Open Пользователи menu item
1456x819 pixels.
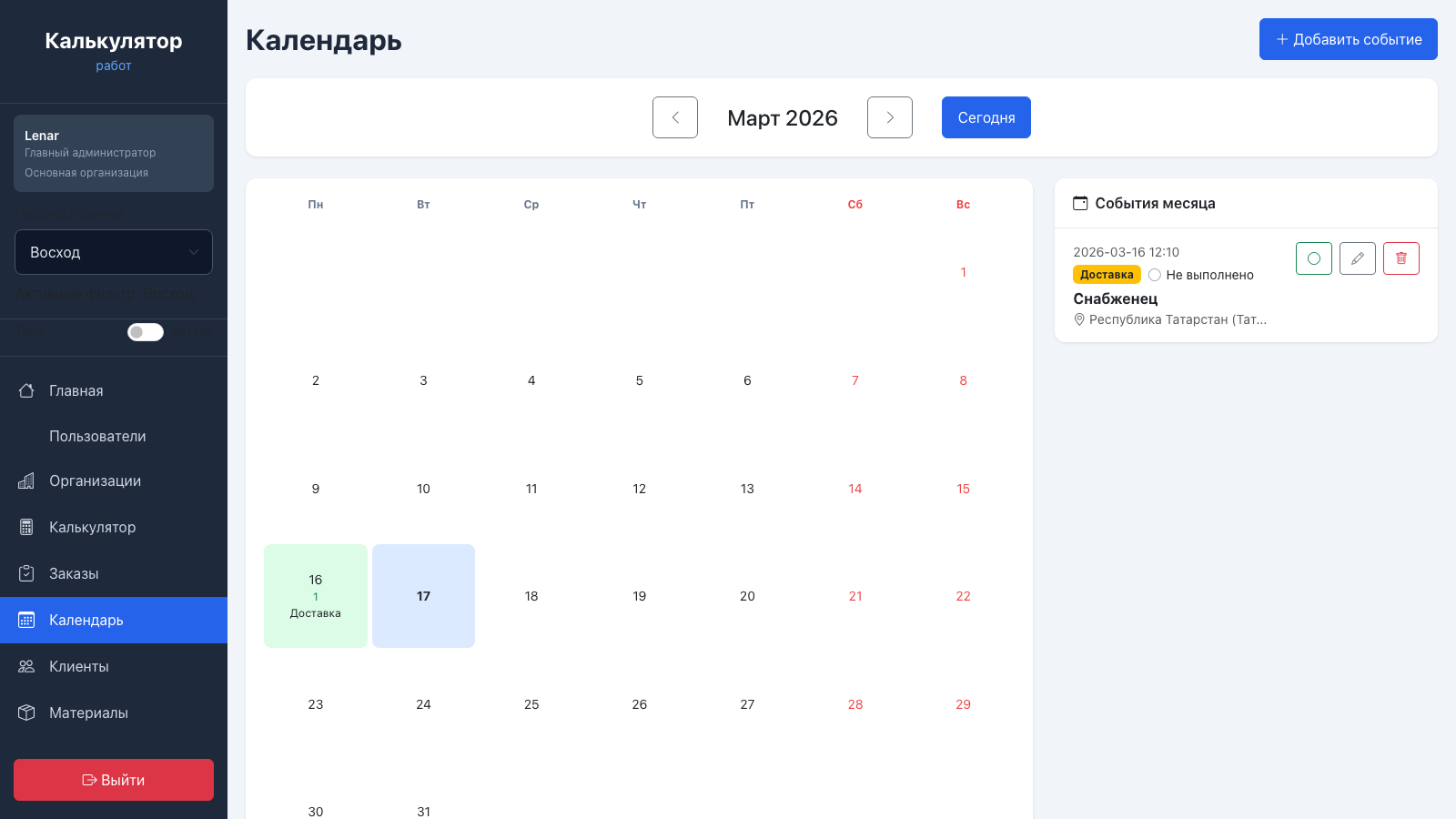pos(97,436)
